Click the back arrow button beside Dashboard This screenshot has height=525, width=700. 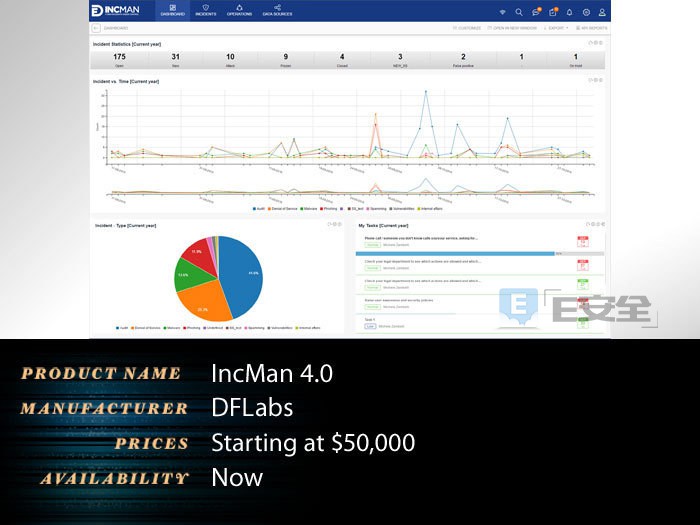point(96,28)
